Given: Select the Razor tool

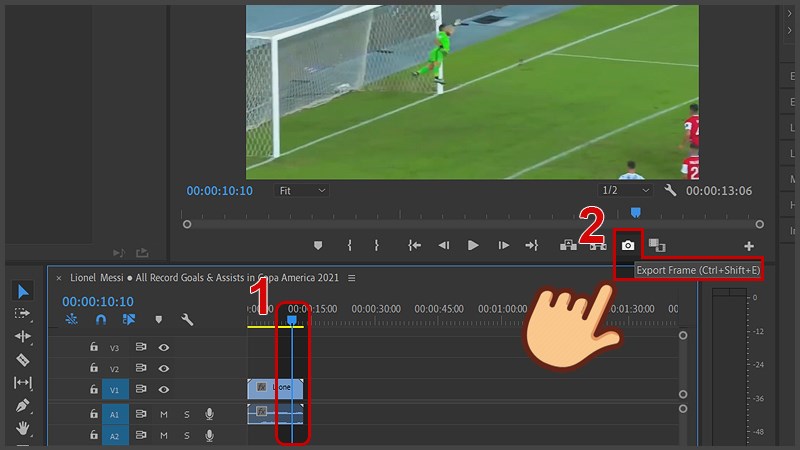Looking at the screenshot, I should coord(23,360).
